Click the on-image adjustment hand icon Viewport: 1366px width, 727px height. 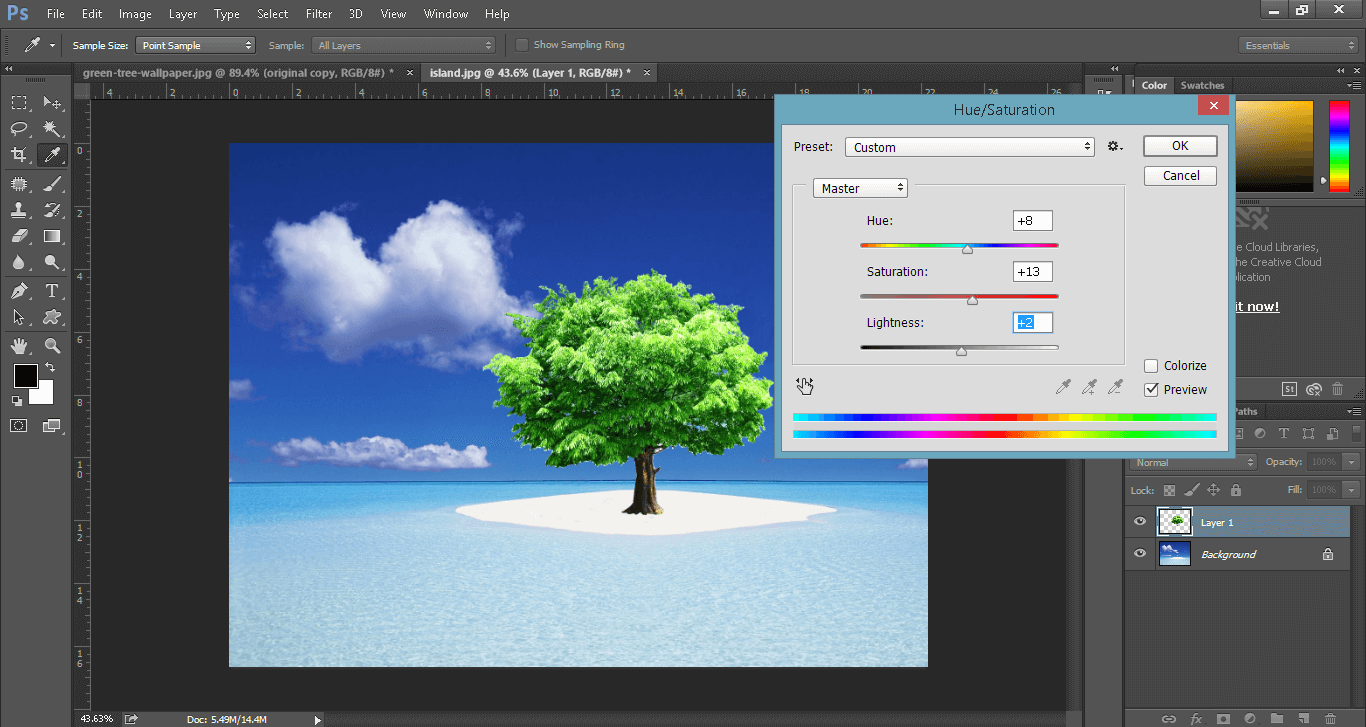click(x=805, y=386)
